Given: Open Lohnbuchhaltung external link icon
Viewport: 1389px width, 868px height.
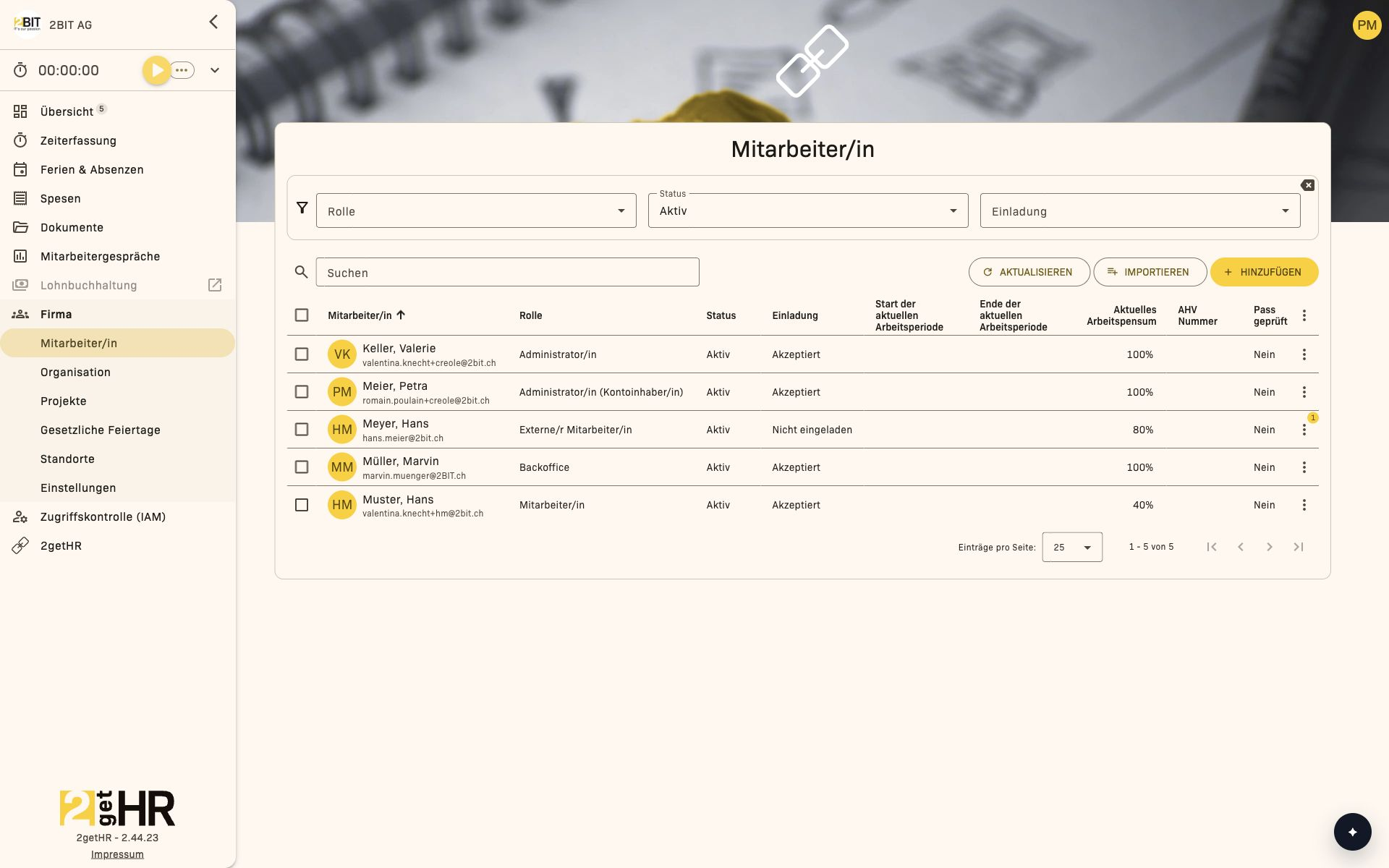Looking at the screenshot, I should [215, 285].
